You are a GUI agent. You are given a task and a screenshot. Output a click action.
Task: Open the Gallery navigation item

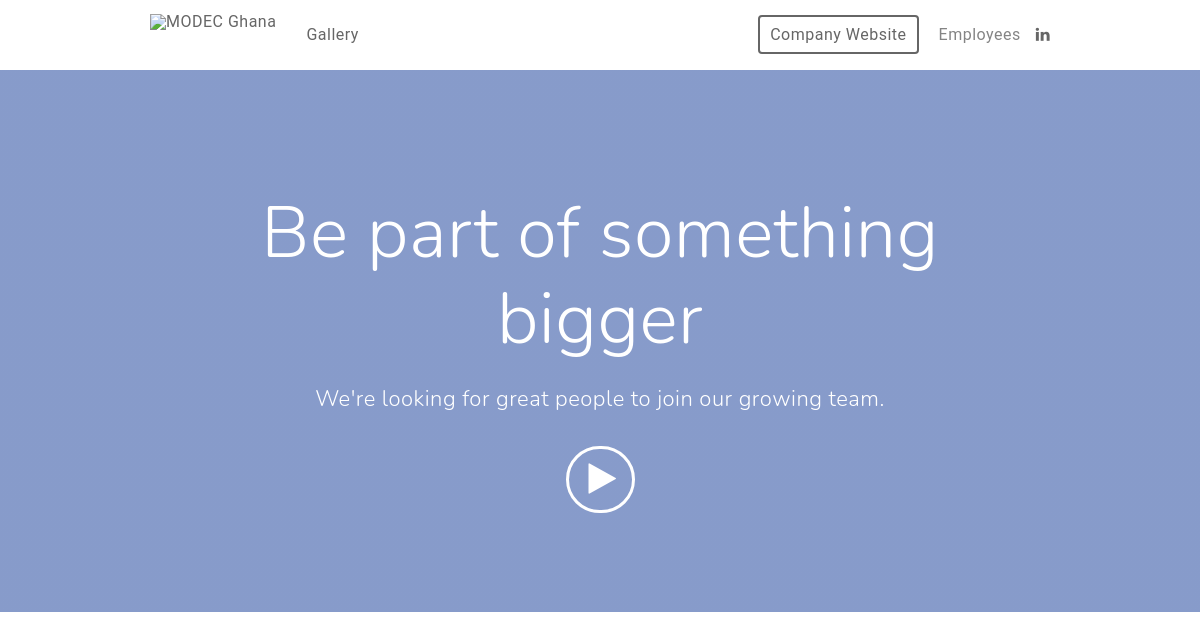332,34
